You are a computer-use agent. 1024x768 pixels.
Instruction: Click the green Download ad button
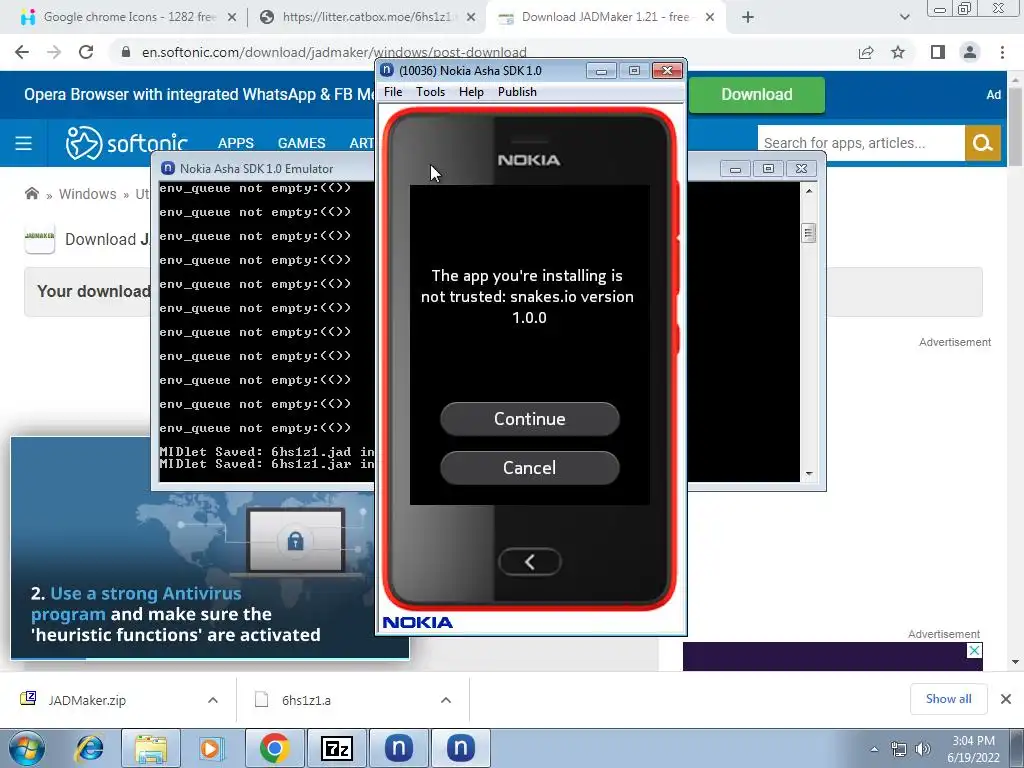756,95
